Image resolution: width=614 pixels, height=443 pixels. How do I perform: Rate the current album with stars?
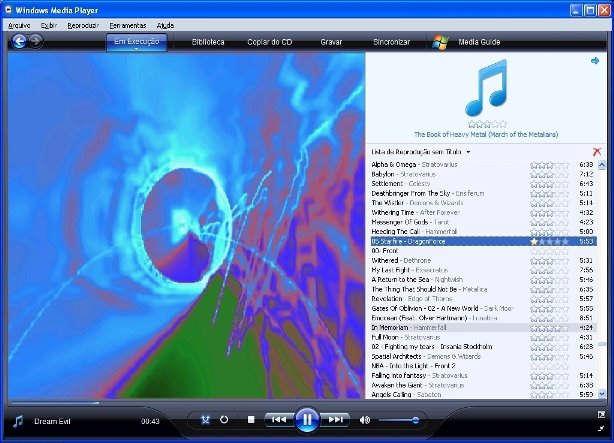(487, 125)
